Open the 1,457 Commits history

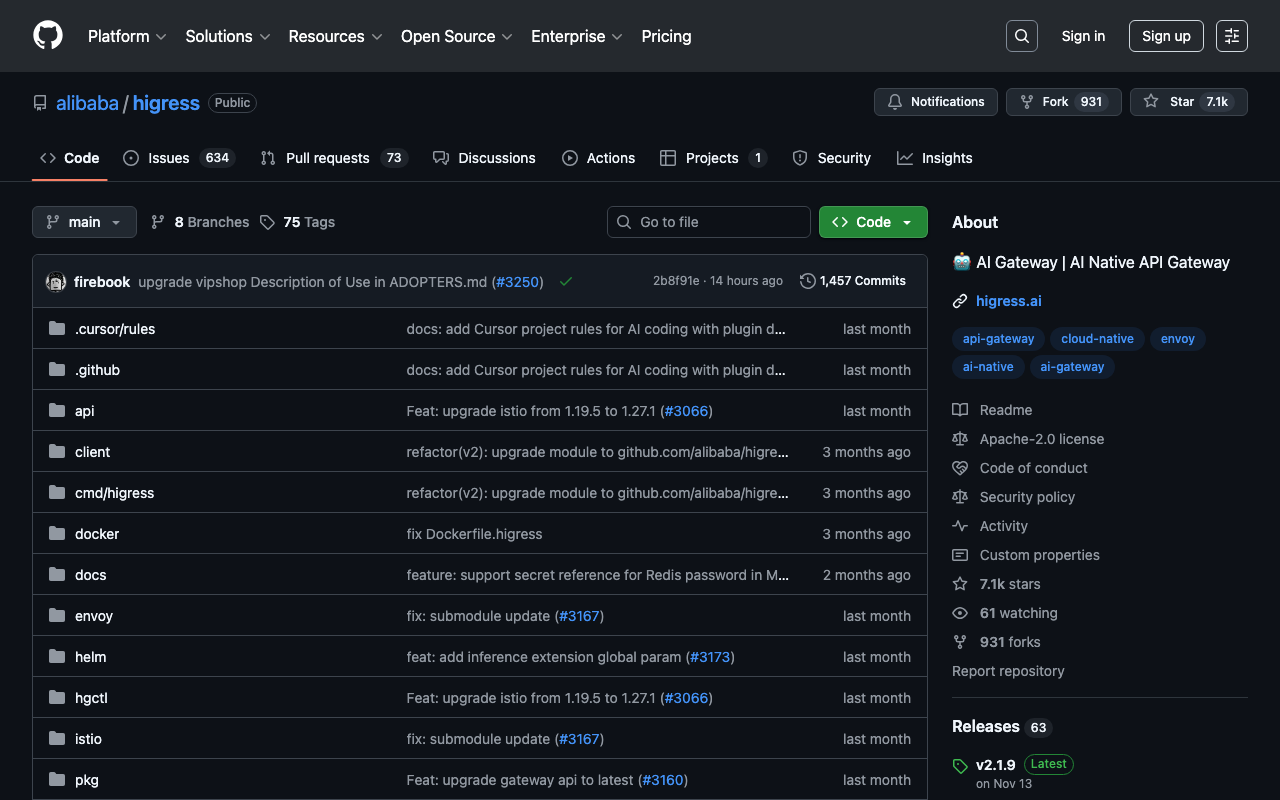(853, 281)
